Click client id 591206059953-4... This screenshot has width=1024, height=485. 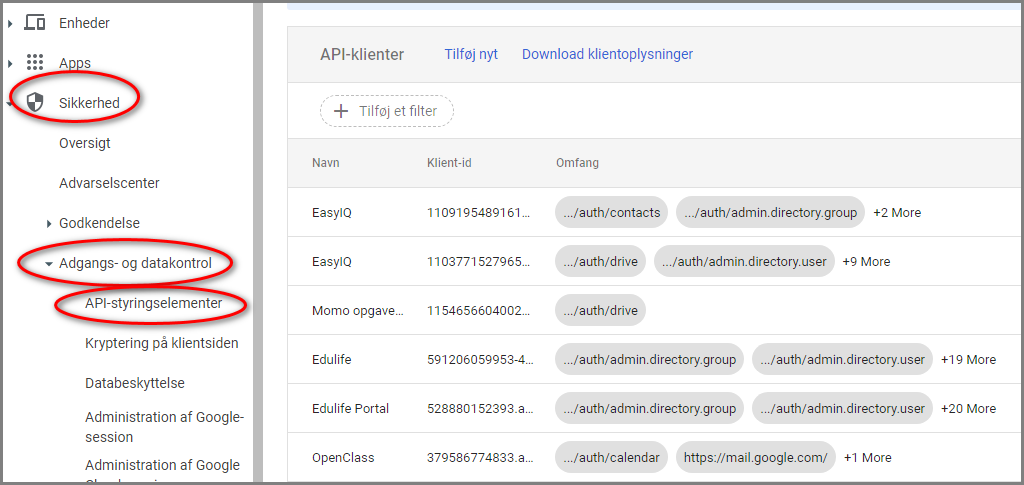[481, 360]
